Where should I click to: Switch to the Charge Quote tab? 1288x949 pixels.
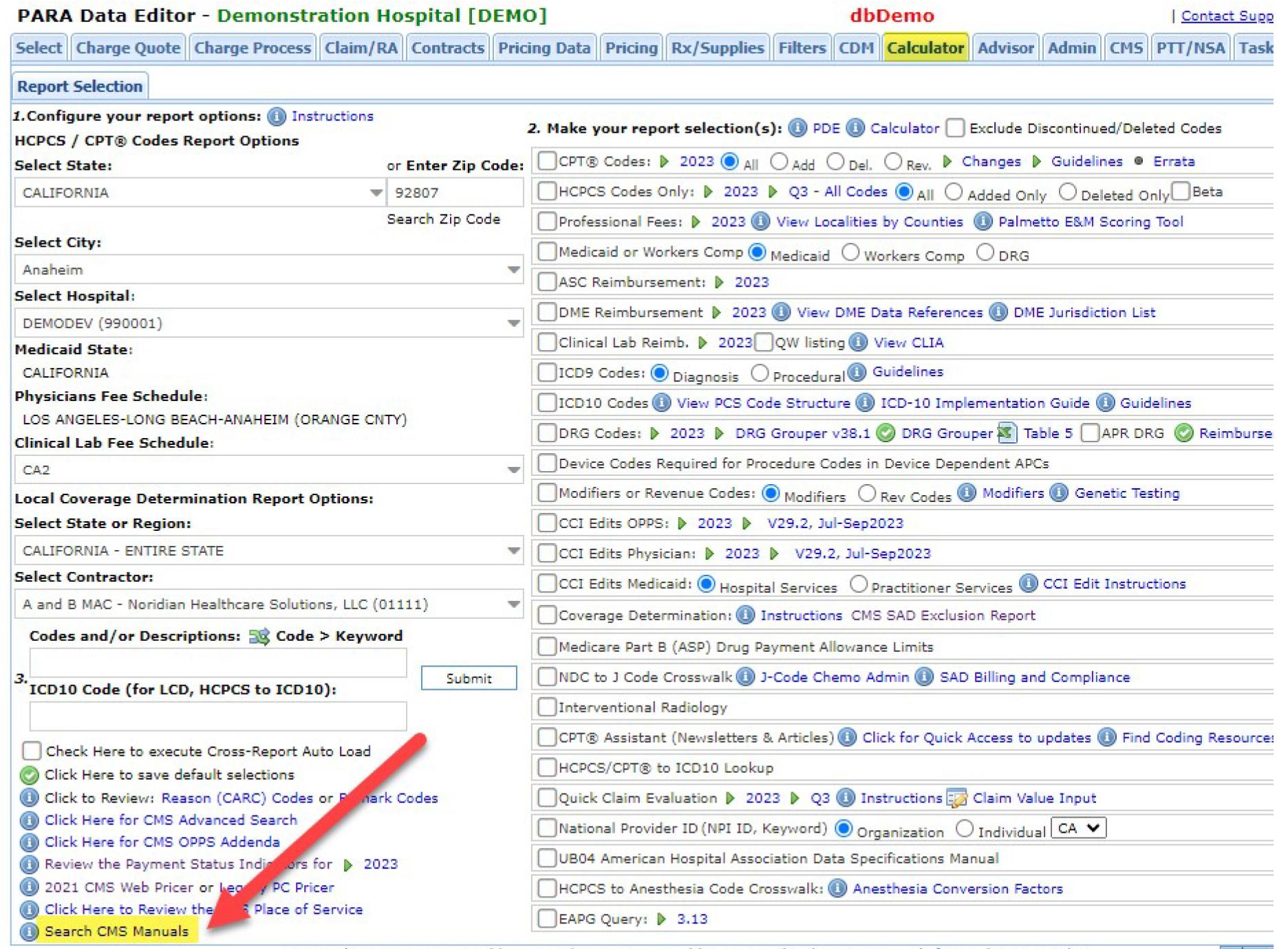click(128, 48)
